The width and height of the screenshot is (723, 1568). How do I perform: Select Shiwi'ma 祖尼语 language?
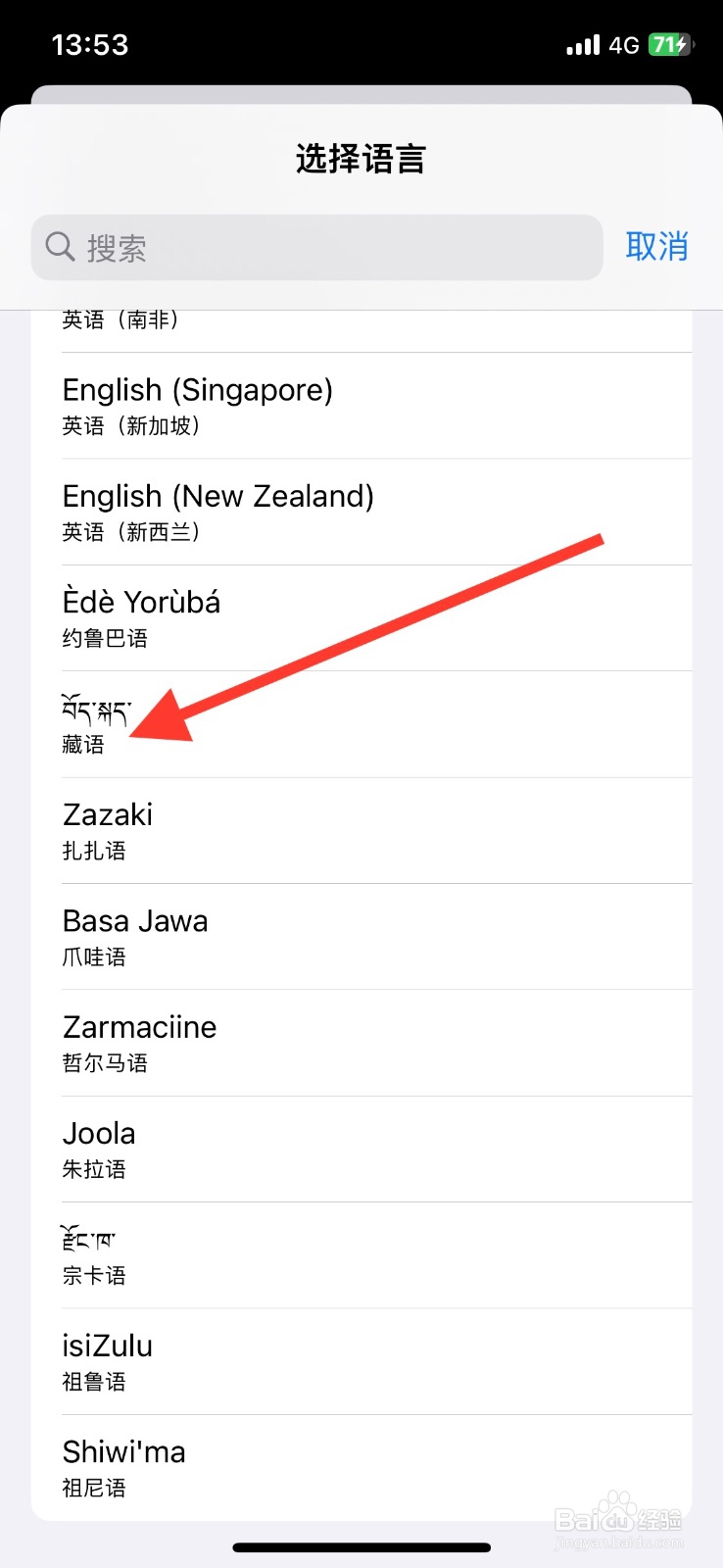click(x=361, y=1468)
